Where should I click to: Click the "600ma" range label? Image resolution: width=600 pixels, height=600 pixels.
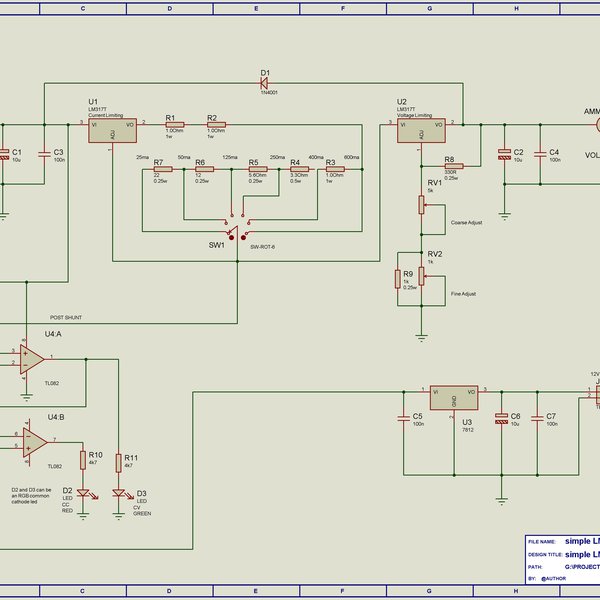click(x=352, y=157)
